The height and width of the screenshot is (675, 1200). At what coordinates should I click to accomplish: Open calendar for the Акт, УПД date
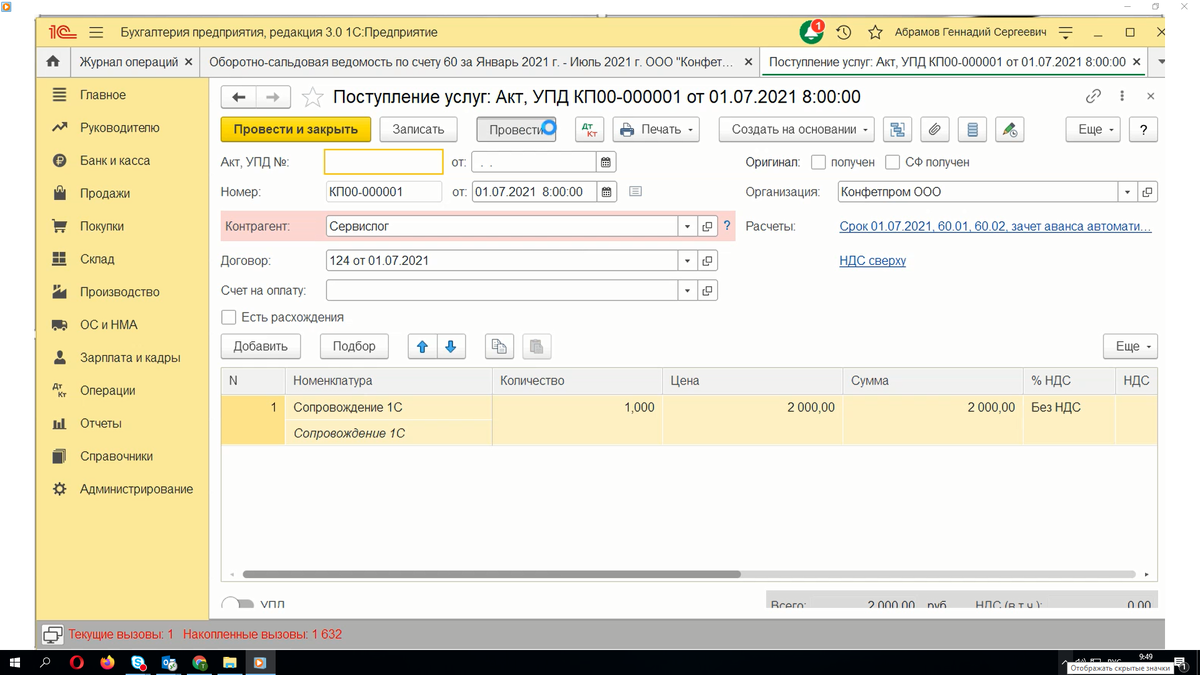(x=606, y=162)
